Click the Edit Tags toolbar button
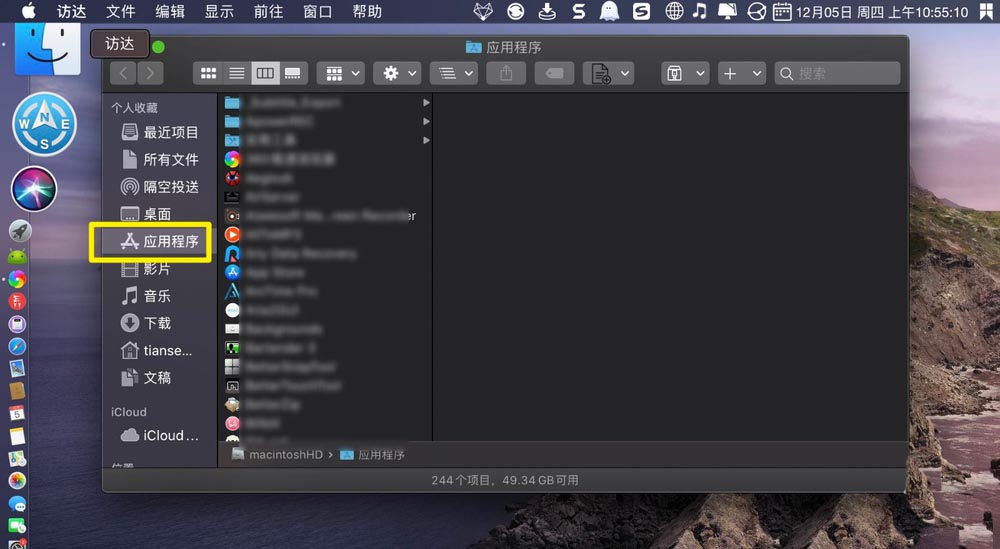Viewport: 1000px width, 549px height. pyautogui.click(x=554, y=73)
